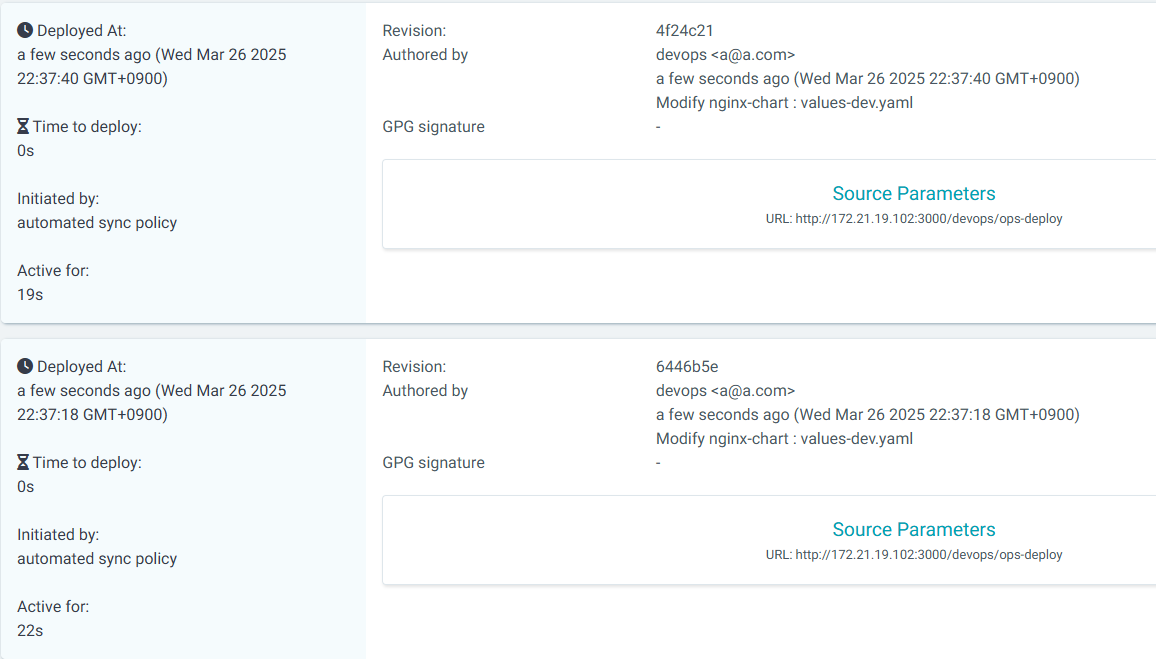Open the first ops-deploy repository URL
The image size is (1156, 659).
(929, 219)
